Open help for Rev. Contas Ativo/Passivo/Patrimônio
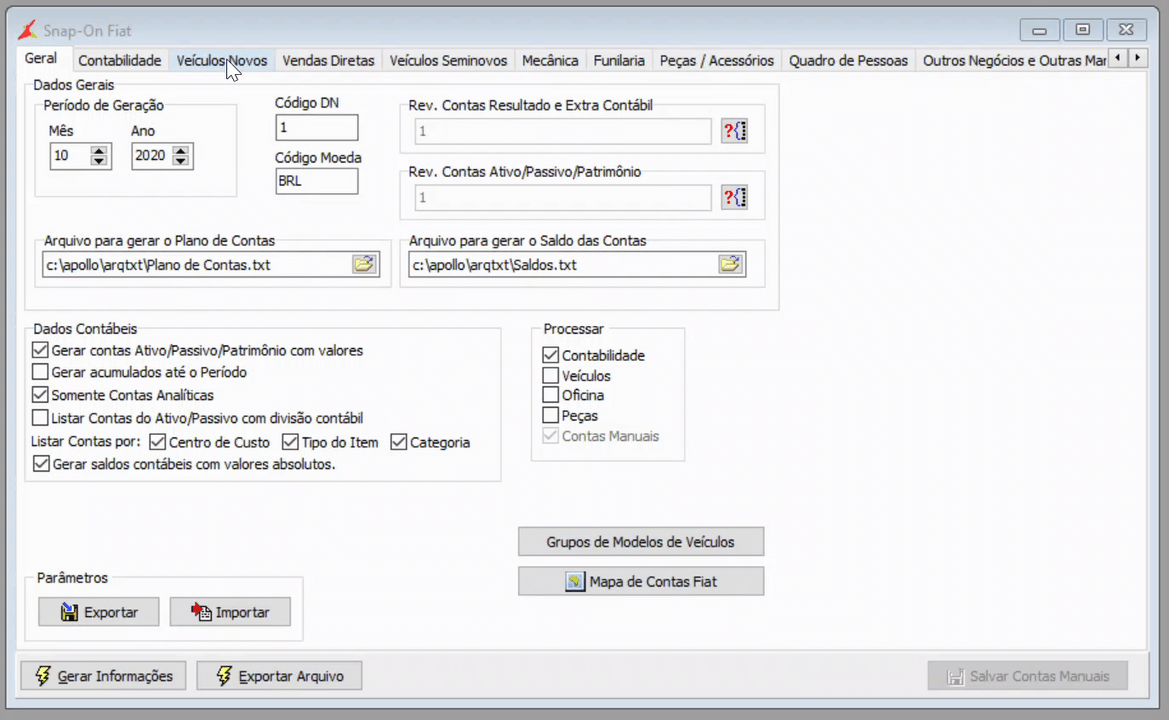Screen dimensions: 1169x720 coord(734,198)
